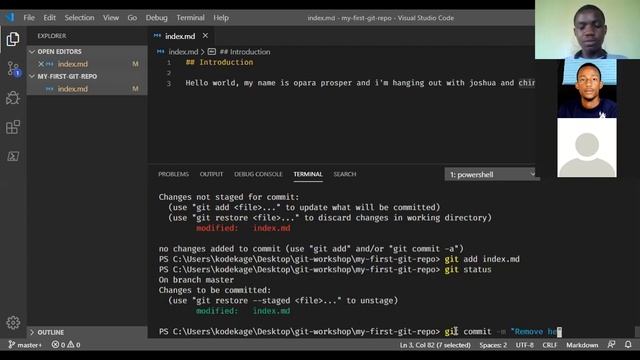Viewport: 640px width, 360px height.
Task: Click the ## Introduction heading line
Action: 220,62
